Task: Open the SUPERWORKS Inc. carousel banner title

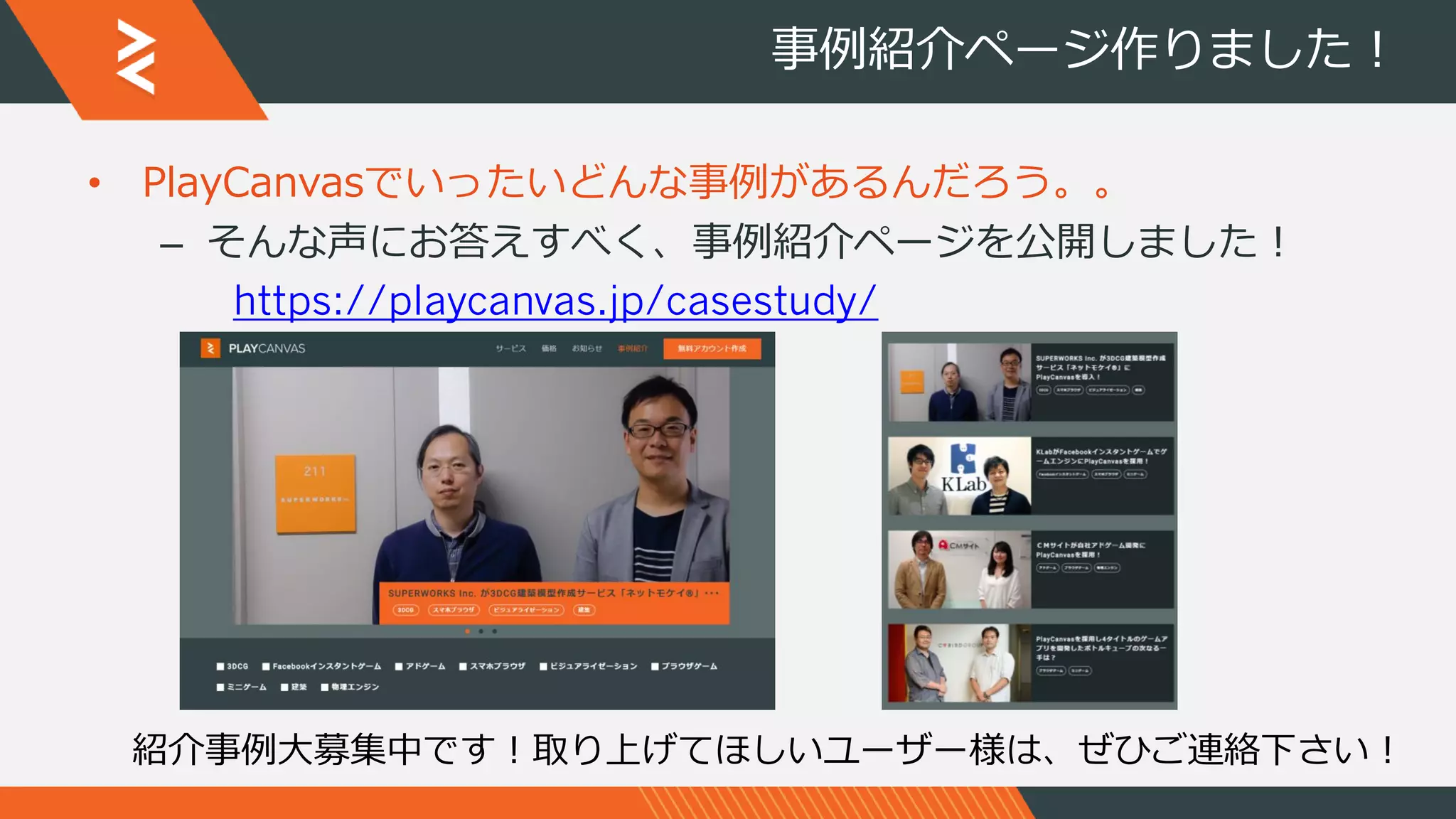Action: click(553, 593)
